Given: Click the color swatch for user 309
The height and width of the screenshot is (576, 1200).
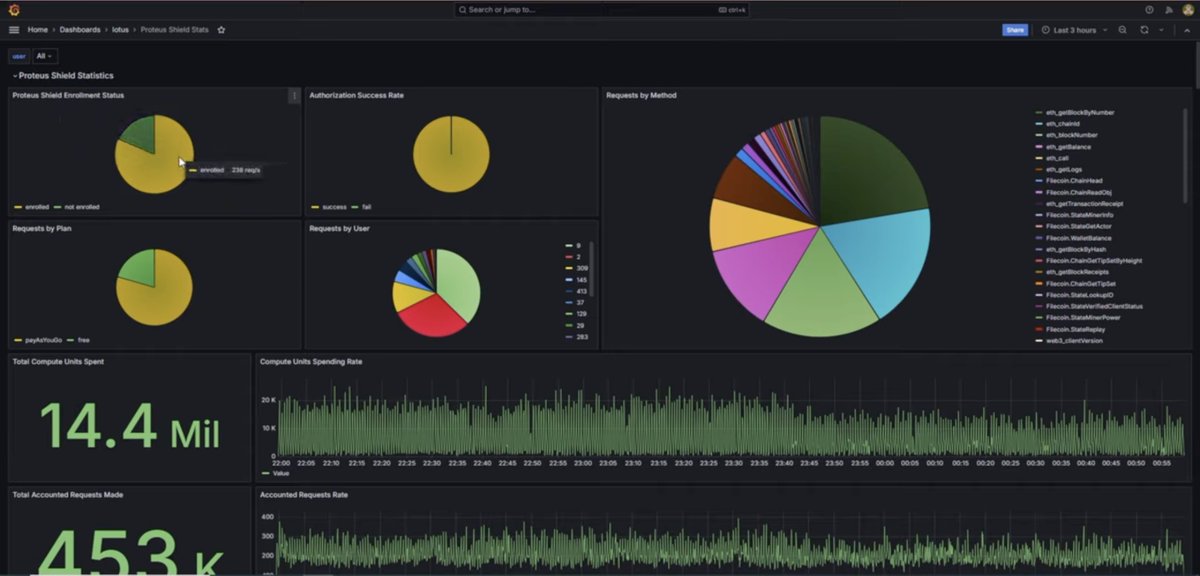Looking at the screenshot, I should pos(568,268).
